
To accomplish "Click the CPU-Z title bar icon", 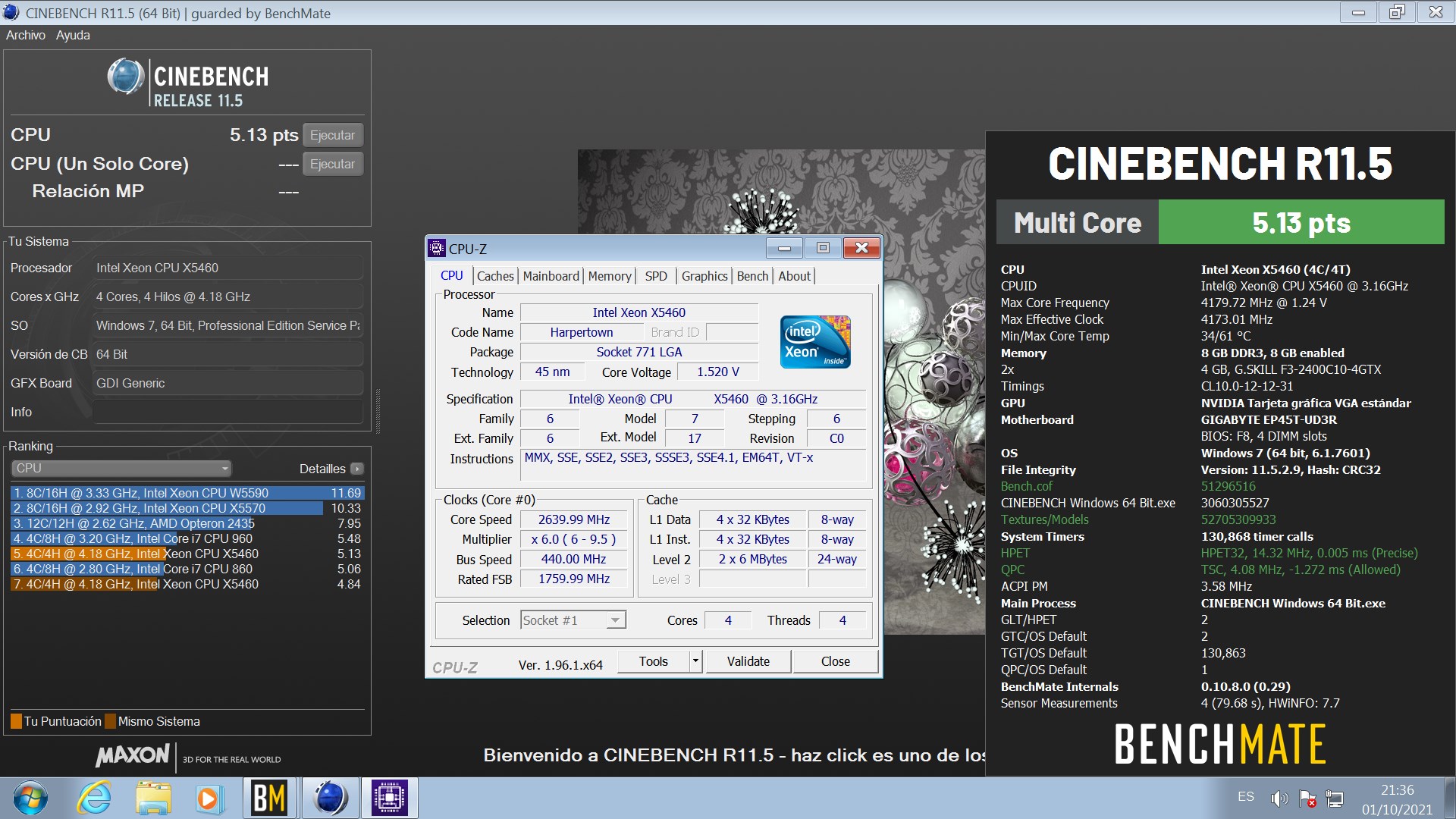I will pyautogui.click(x=437, y=248).
